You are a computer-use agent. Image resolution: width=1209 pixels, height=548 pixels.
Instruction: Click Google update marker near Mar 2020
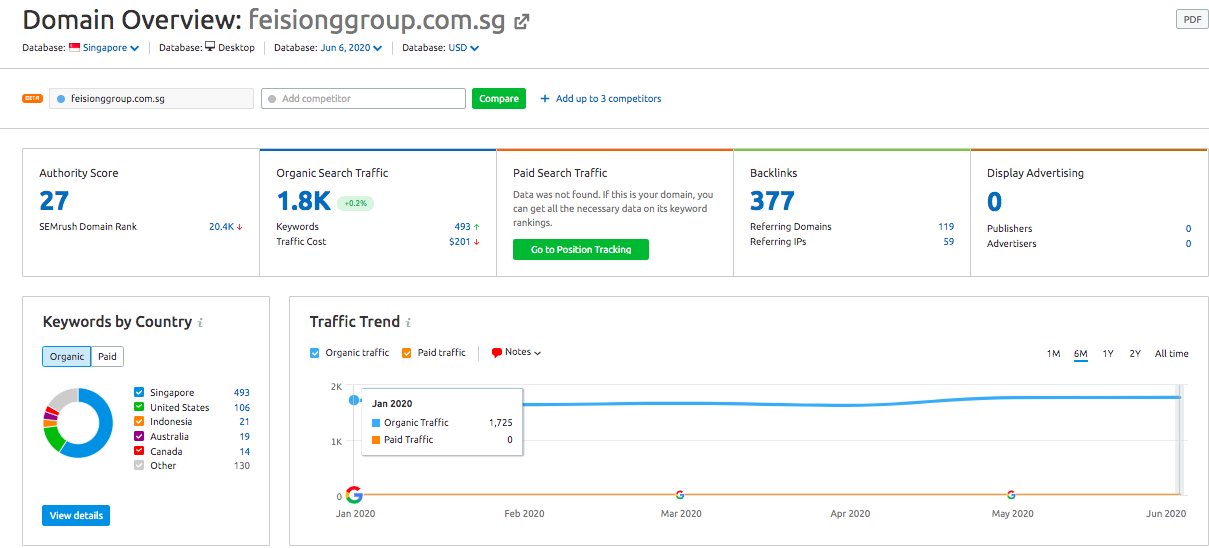680,494
